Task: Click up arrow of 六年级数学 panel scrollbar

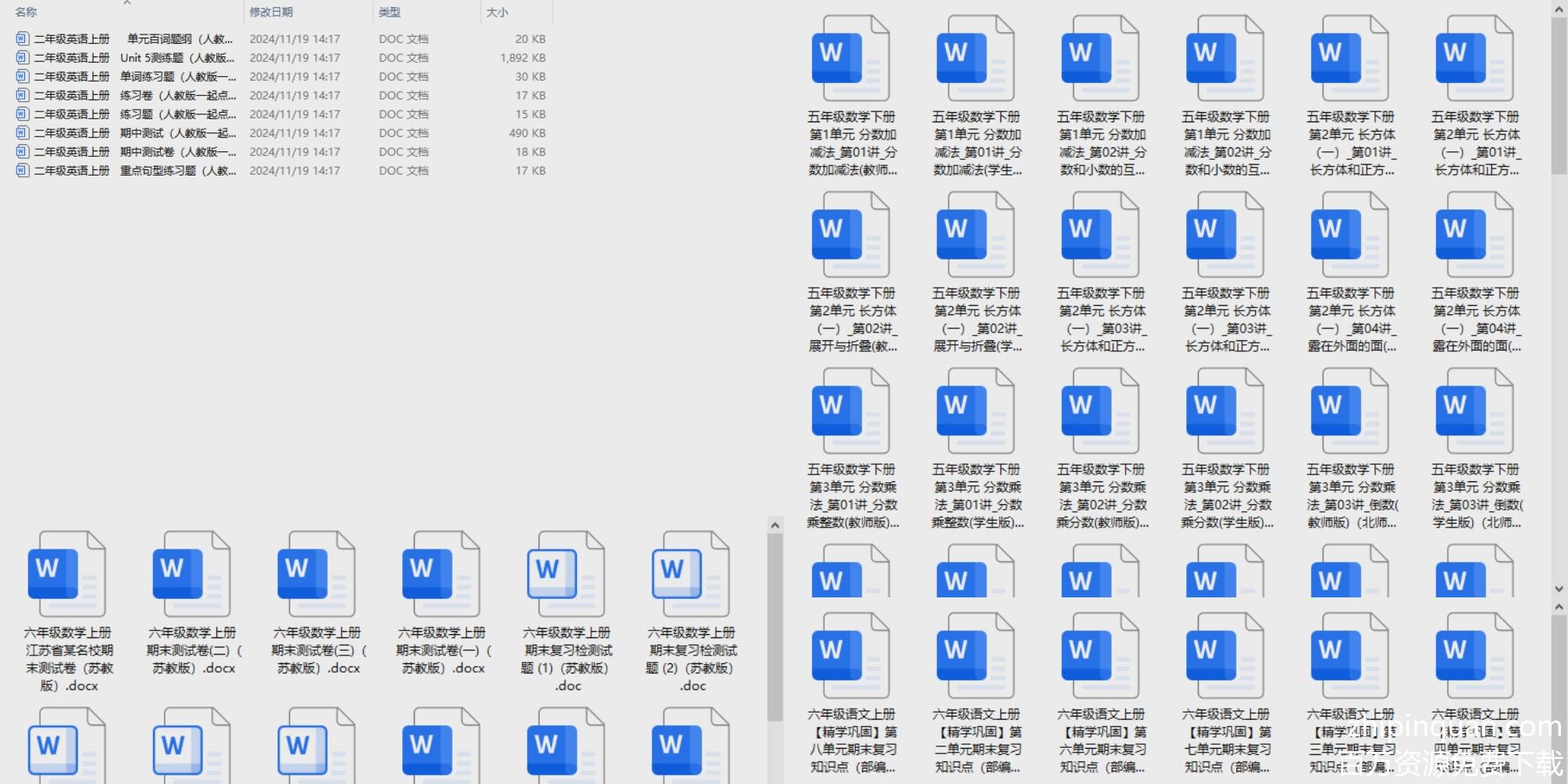Action: click(775, 525)
